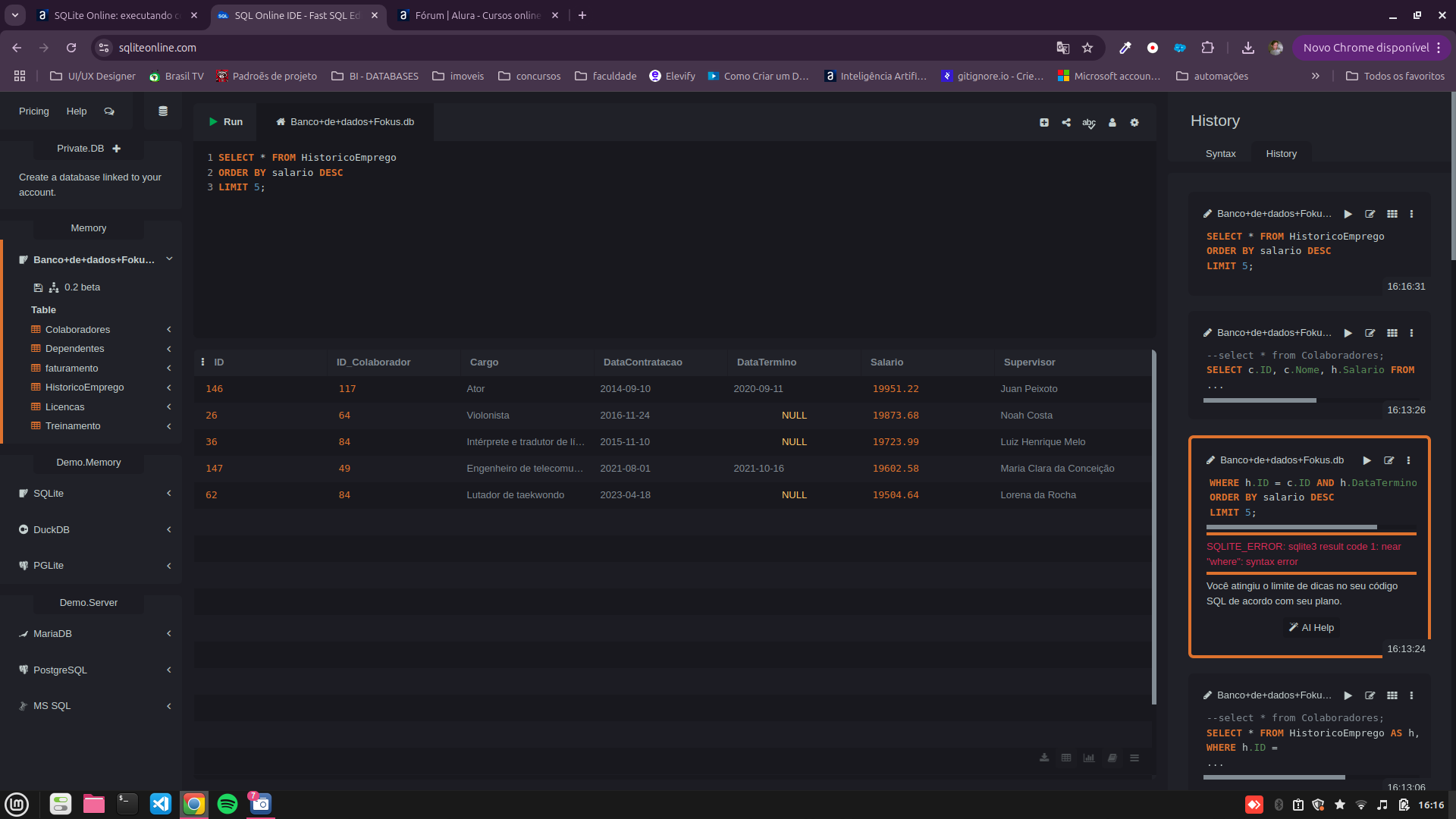1456x819 pixels.
Task: Replay the 16:13:26 history query
Action: coord(1348,333)
